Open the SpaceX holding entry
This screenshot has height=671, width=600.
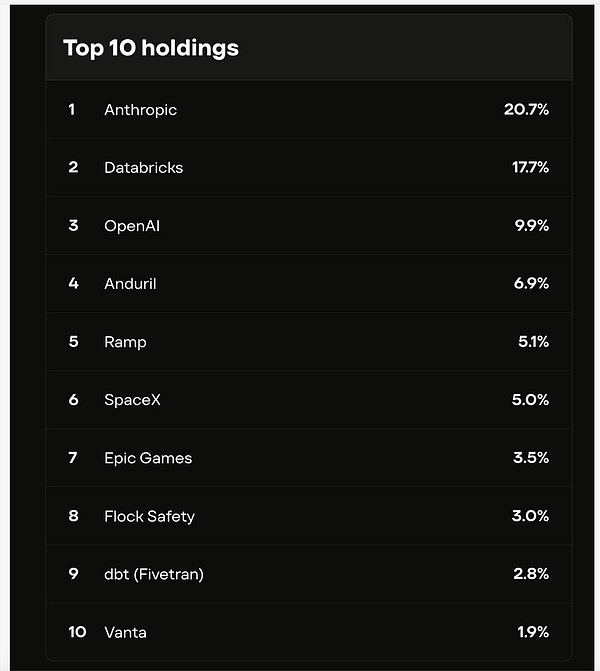pyautogui.click(x=132, y=400)
